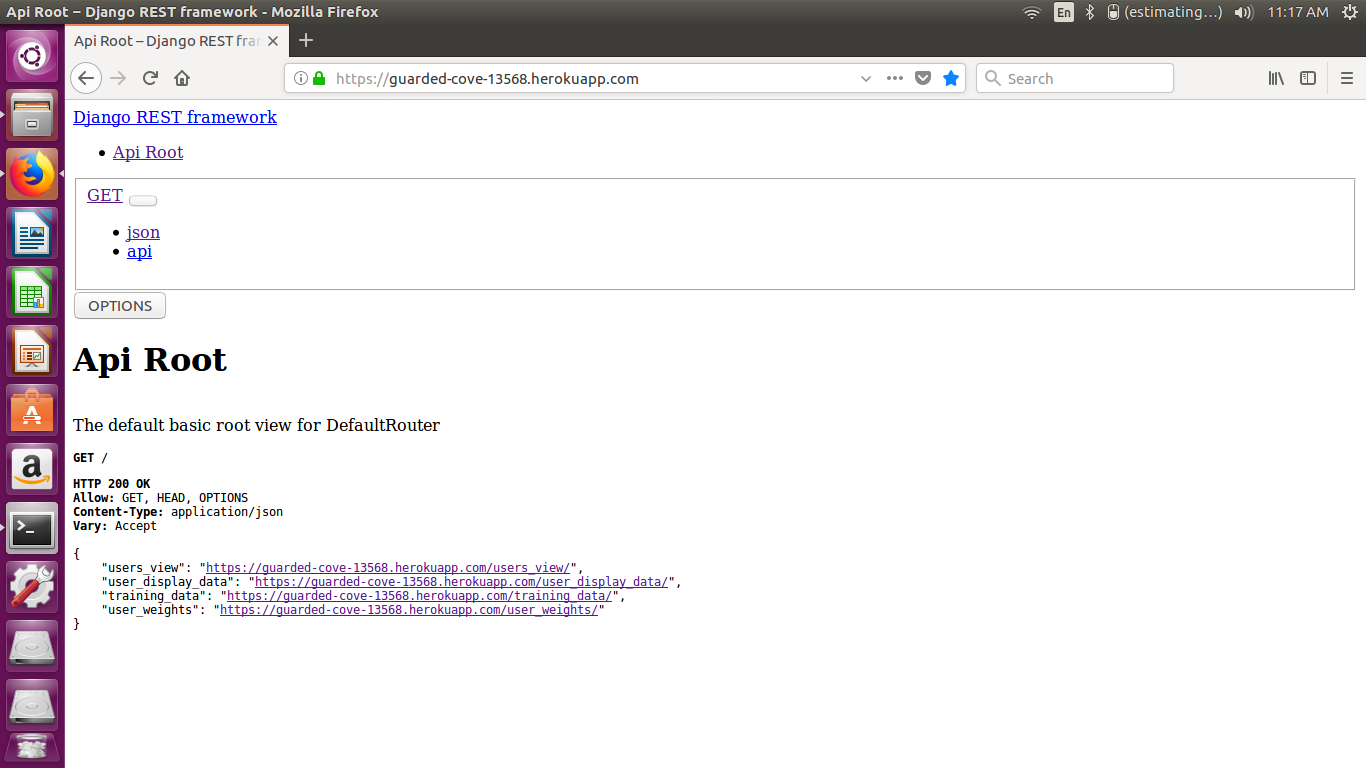Click the OPTIONS button
Image resolution: width=1366 pixels, height=768 pixels.
[120, 306]
